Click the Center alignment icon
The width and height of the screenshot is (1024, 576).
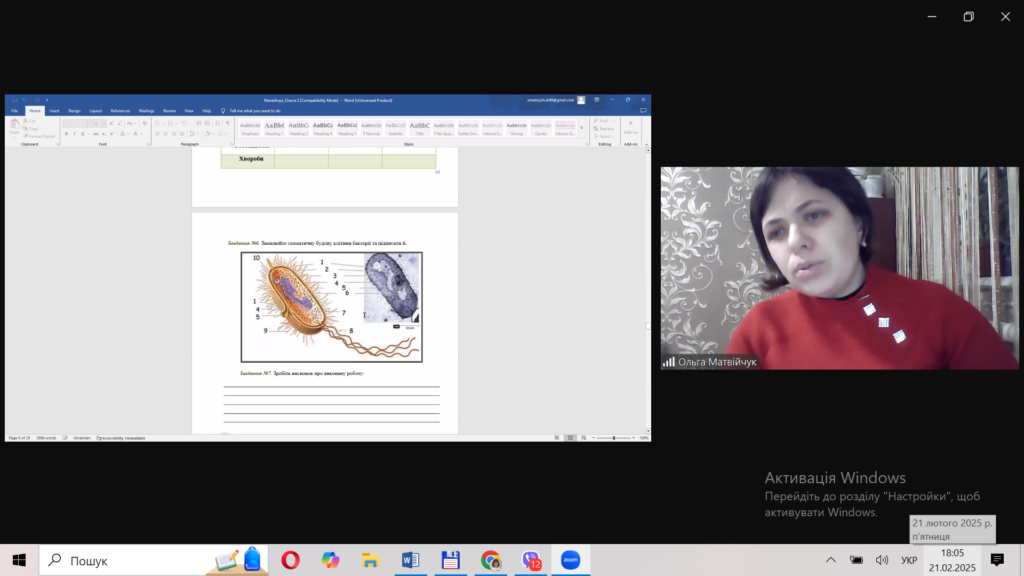[165, 134]
